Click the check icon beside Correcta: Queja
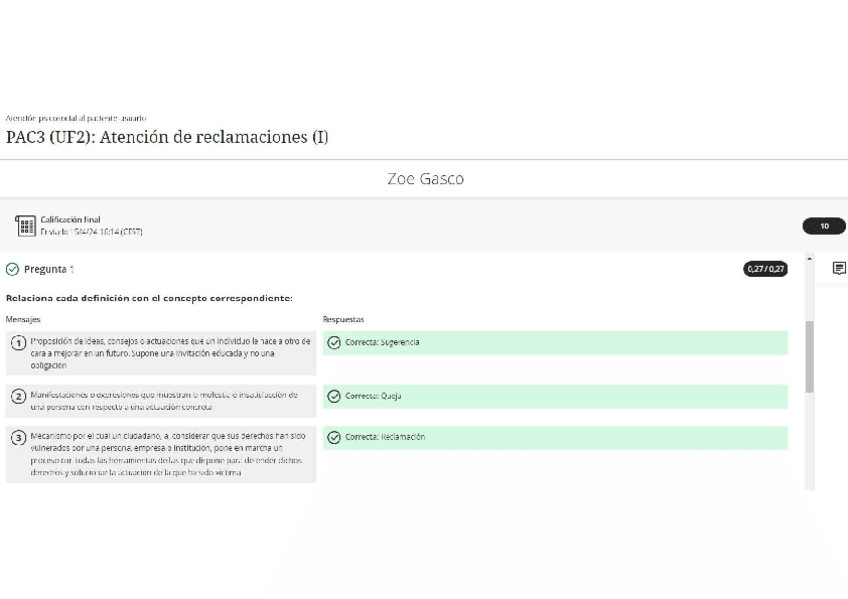848x599 pixels. [334, 396]
